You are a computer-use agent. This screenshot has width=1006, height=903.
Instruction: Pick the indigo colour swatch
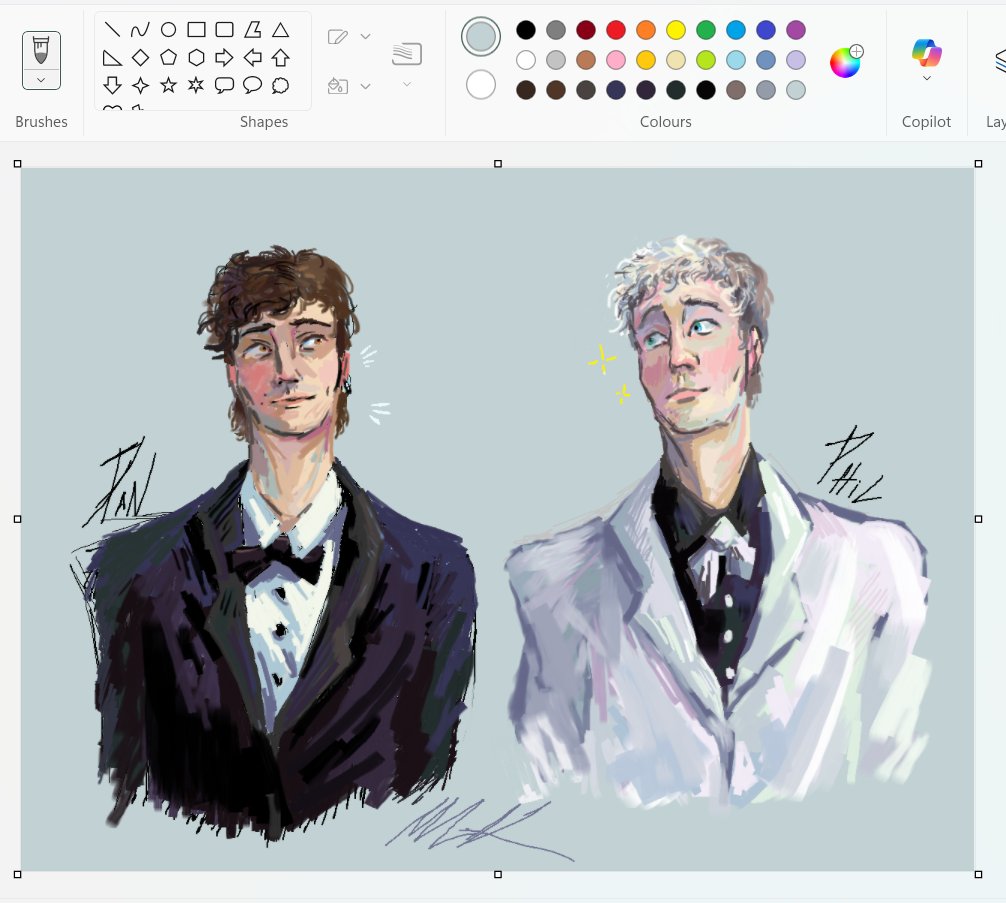pos(766,30)
